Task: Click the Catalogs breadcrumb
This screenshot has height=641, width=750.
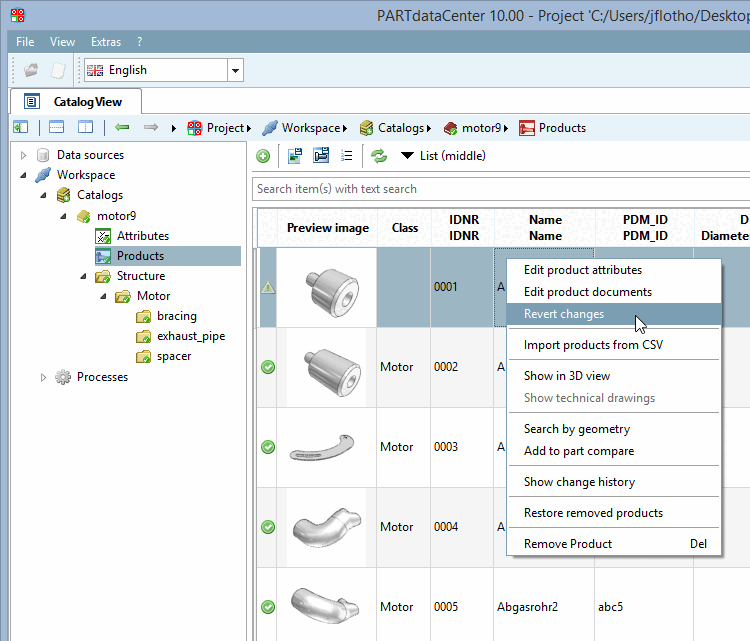Action: 392,128
